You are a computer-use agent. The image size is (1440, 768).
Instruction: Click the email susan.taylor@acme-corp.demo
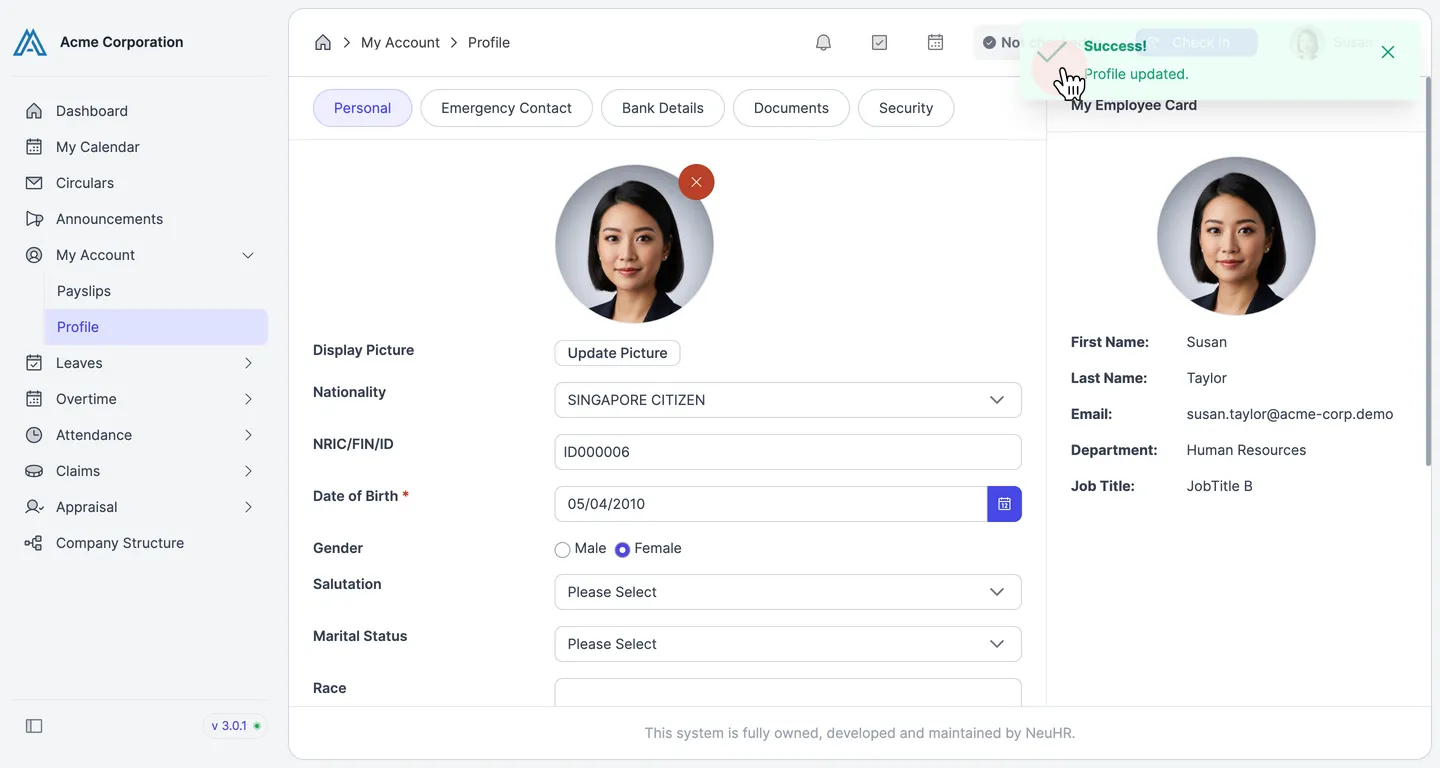1290,414
